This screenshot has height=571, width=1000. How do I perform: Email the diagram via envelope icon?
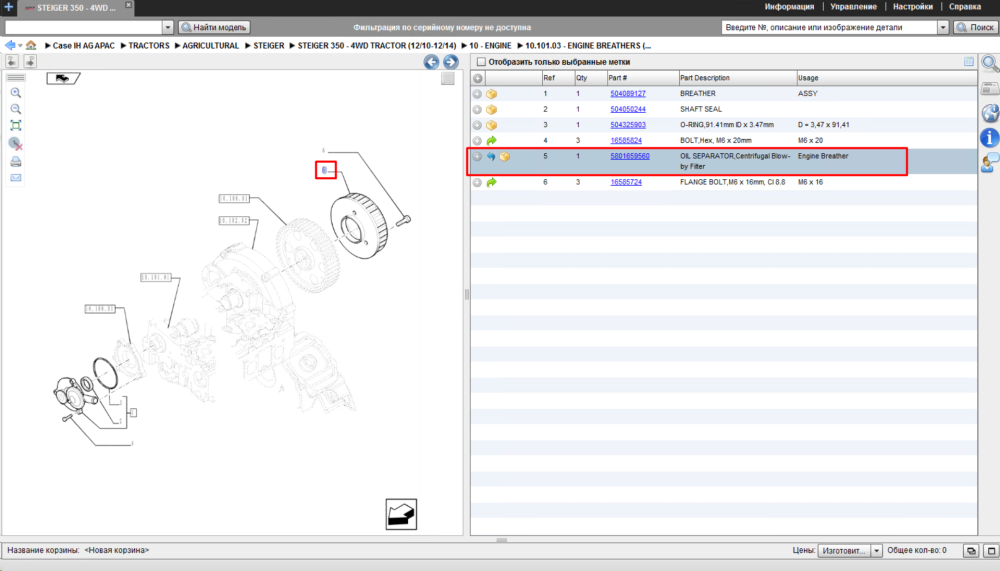tap(16, 178)
